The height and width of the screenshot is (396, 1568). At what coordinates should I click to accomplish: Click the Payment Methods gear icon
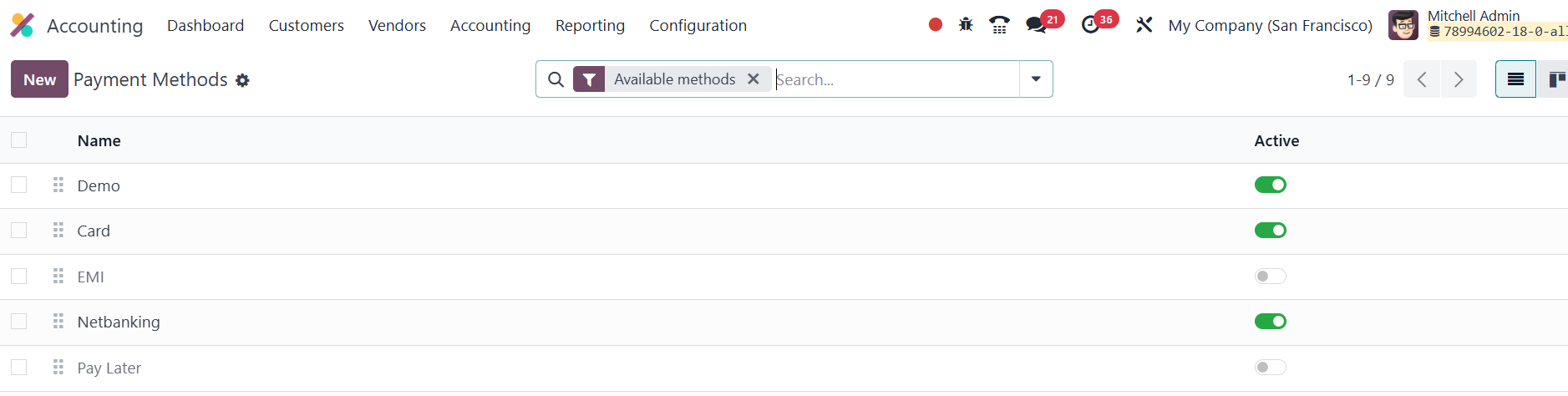pyautogui.click(x=242, y=80)
